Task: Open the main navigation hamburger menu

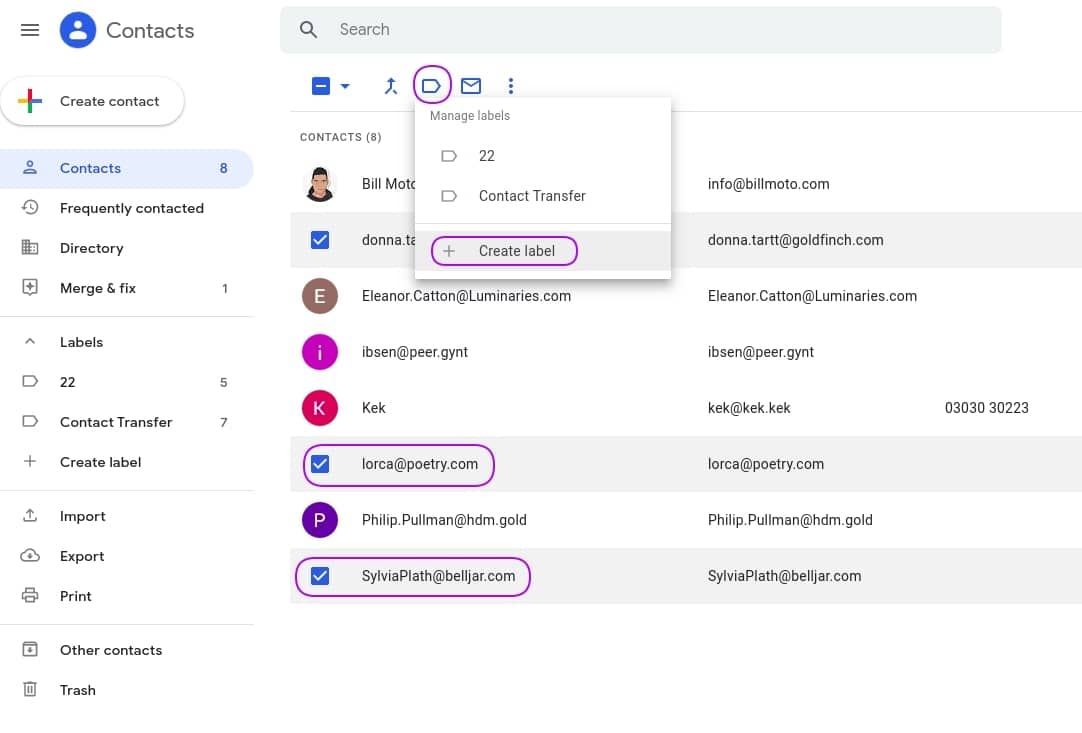Action: [29, 30]
